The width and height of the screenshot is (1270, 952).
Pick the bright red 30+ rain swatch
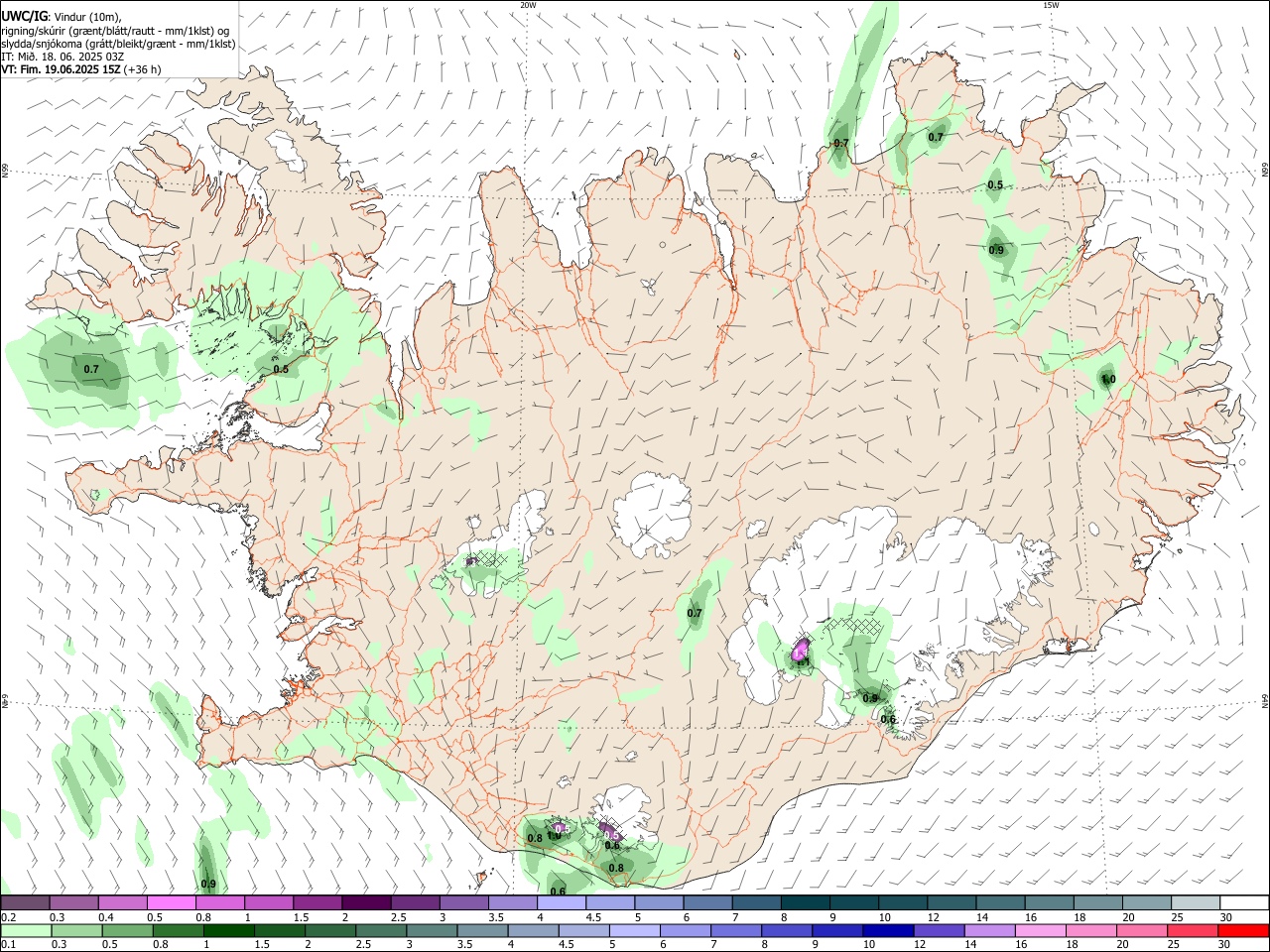[1244, 931]
